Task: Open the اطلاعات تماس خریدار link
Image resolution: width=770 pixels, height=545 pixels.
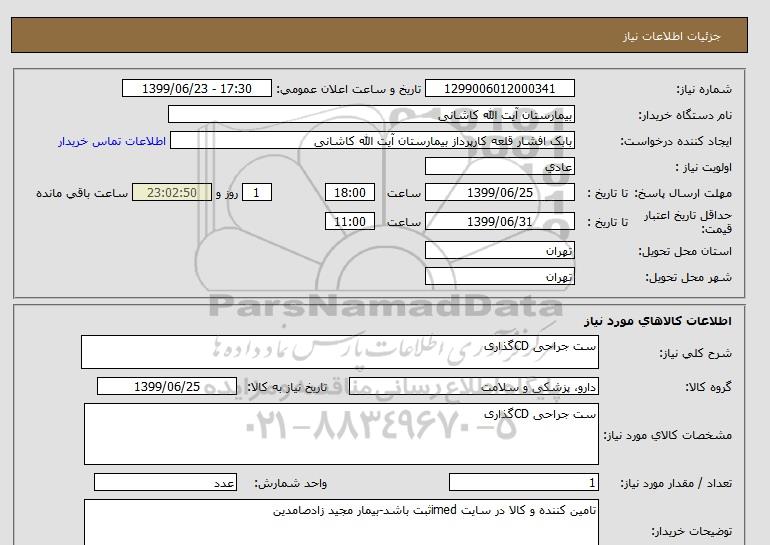Action: [x=111, y=141]
